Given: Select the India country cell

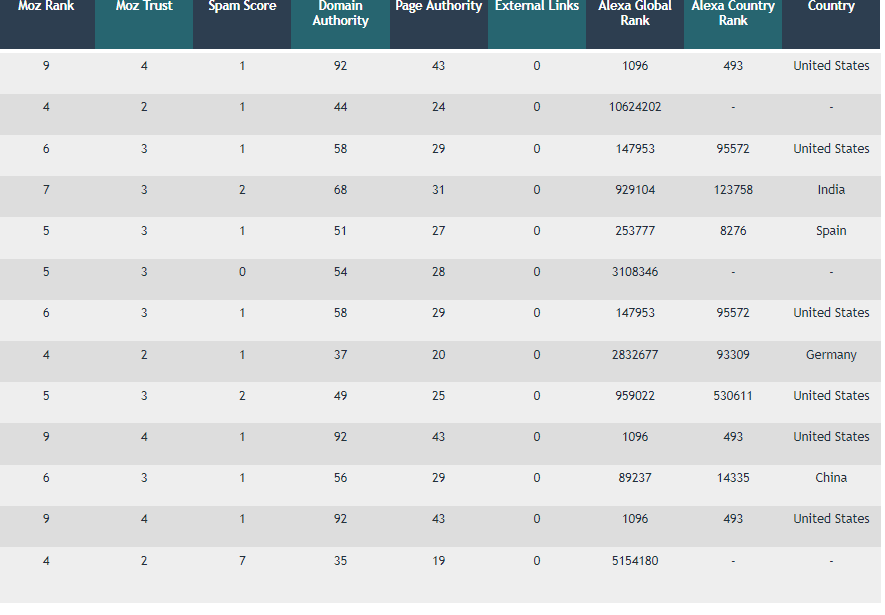Looking at the screenshot, I should (x=831, y=190).
